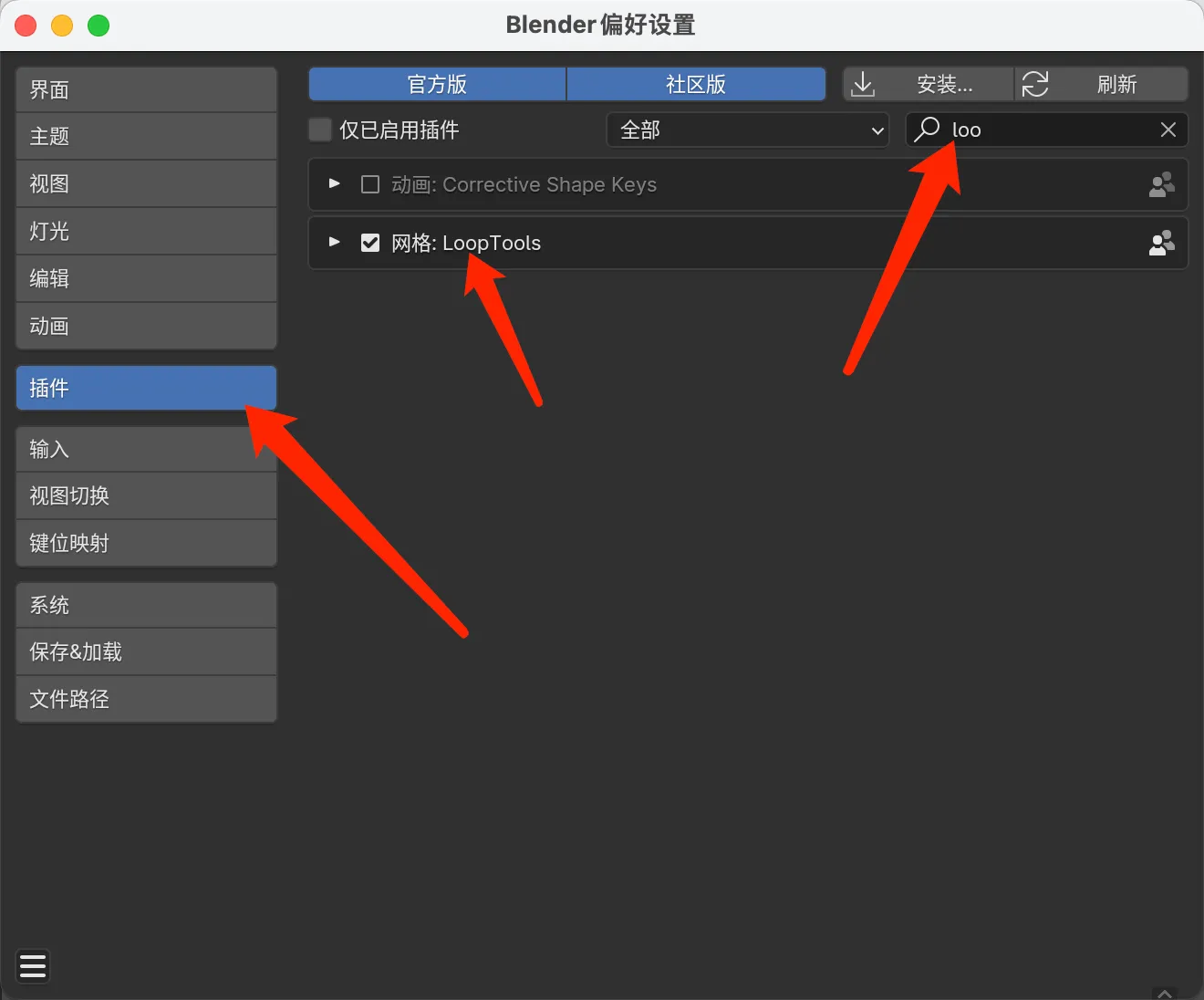Click the community icon on Corrective Shape Keys row
Image resolution: width=1204 pixels, height=1000 pixels.
tap(1161, 184)
